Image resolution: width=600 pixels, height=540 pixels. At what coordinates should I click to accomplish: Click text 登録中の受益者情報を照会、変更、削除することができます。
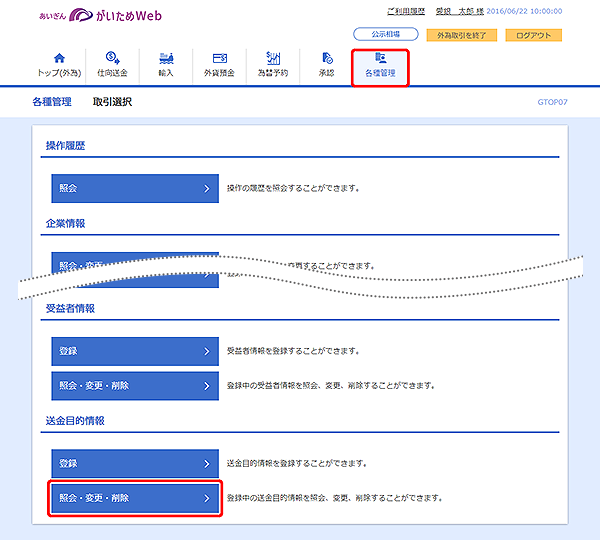[x=331, y=386]
